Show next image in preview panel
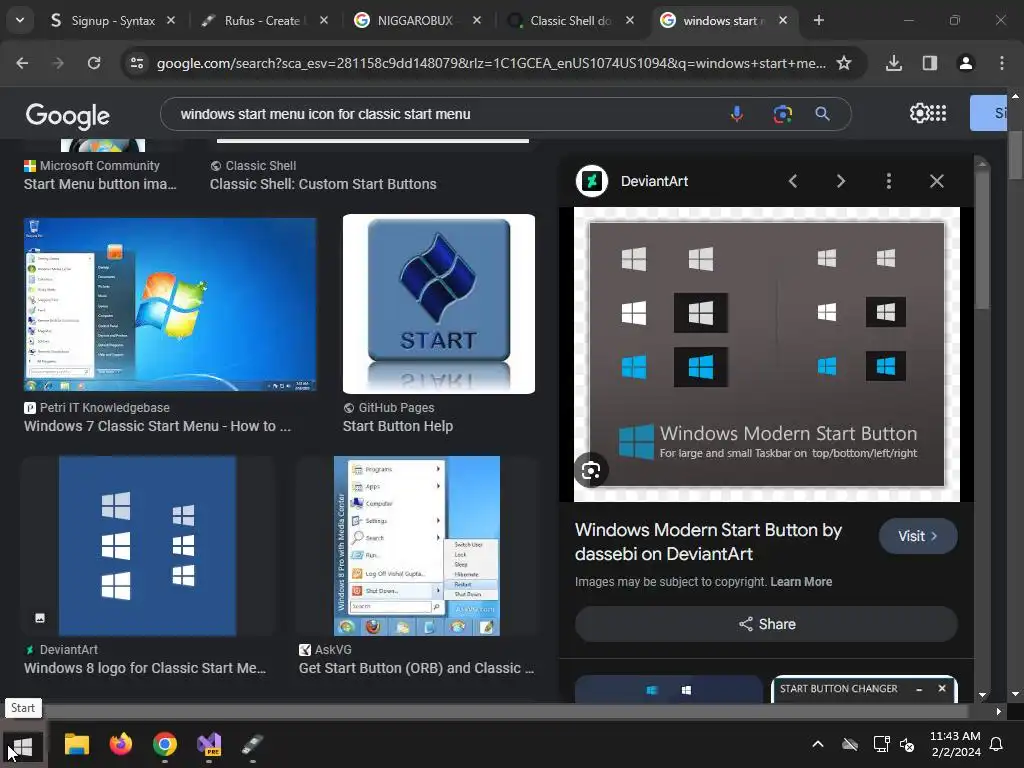This screenshot has width=1024, height=768. click(x=840, y=181)
